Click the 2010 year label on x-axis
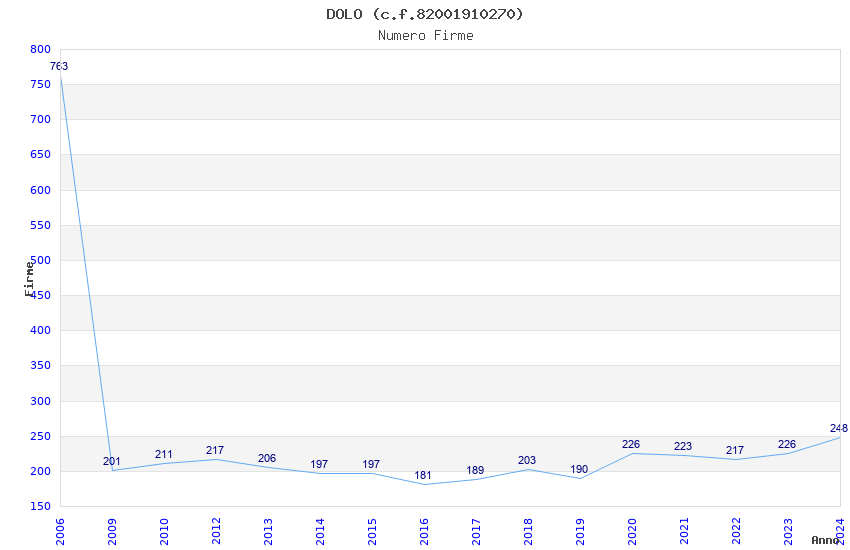 pyautogui.click(x=164, y=531)
